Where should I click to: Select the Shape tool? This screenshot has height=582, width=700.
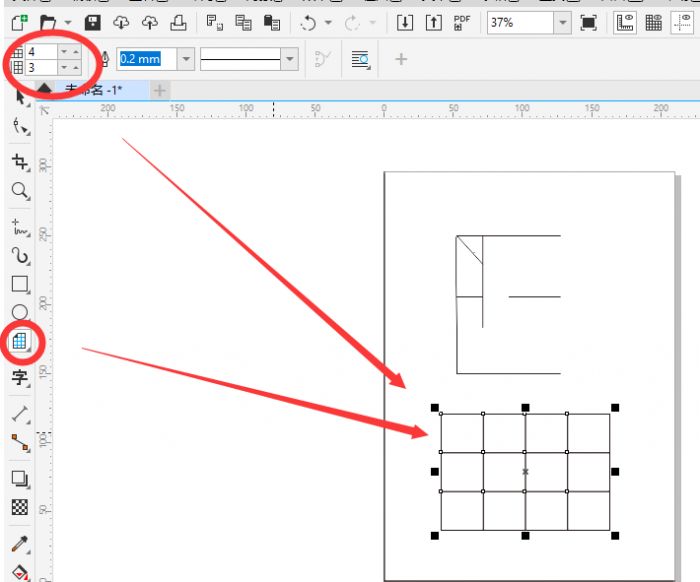(x=21, y=127)
